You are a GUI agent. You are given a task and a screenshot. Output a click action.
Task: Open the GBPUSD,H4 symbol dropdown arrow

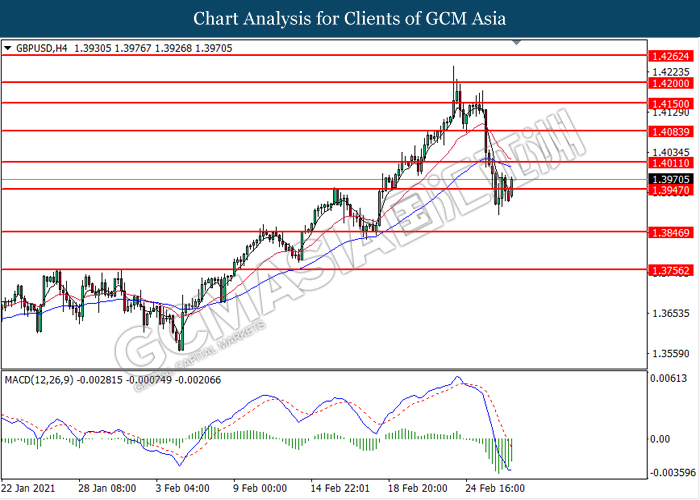tap(7, 48)
